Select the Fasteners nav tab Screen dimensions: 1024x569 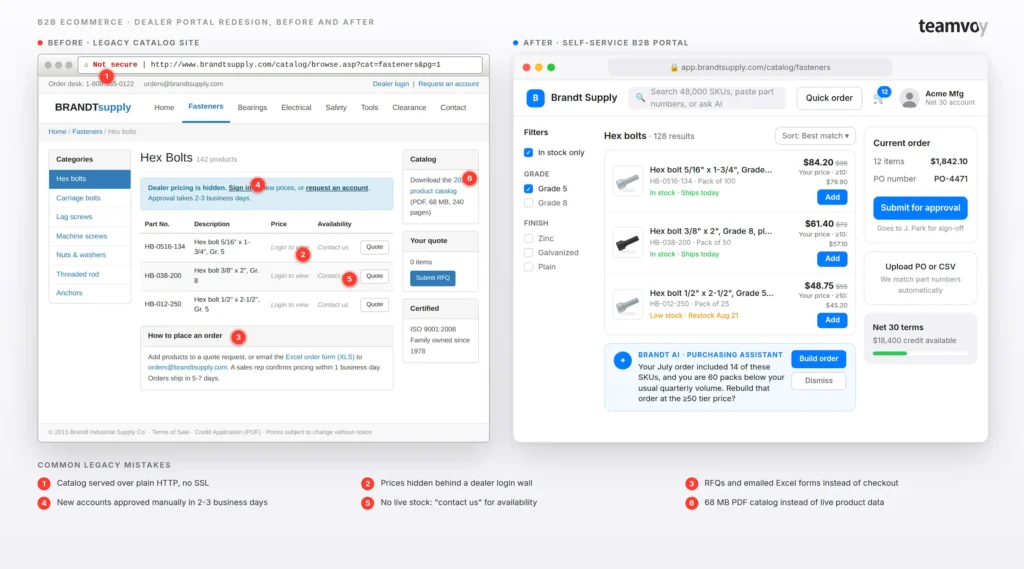coord(206,106)
